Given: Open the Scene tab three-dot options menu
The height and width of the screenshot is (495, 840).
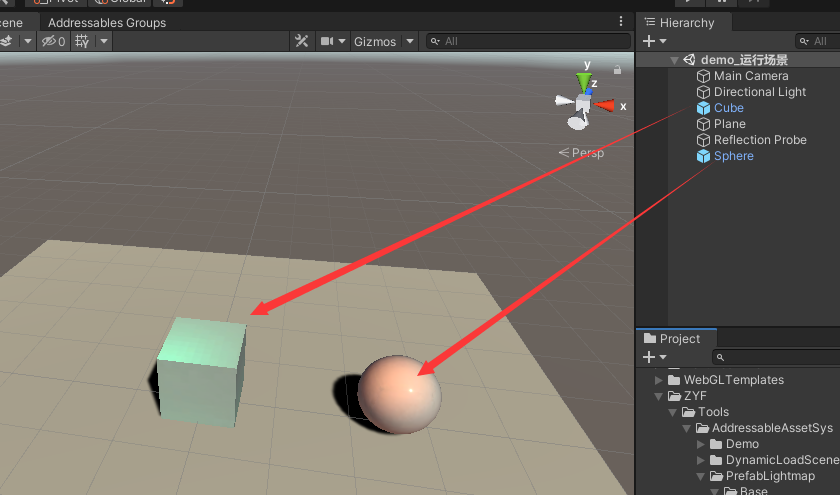Looking at the screenshot, I should click(621, 21).
